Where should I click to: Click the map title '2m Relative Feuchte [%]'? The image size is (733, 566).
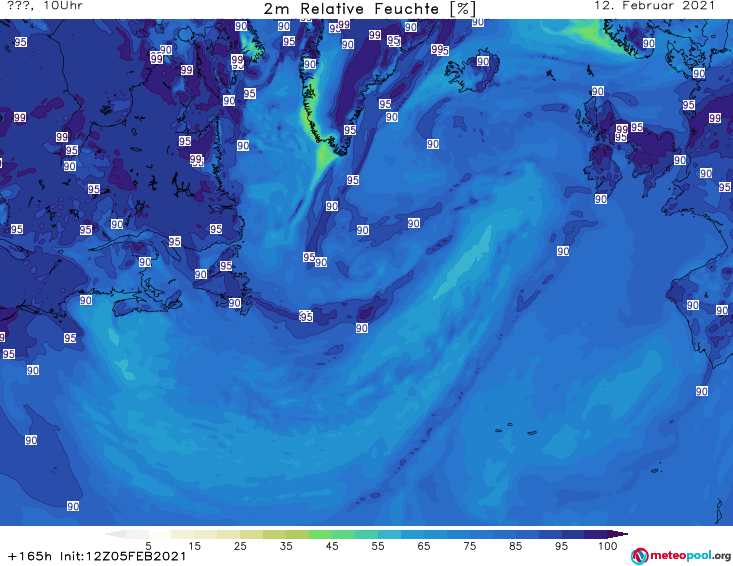(370, 9)
